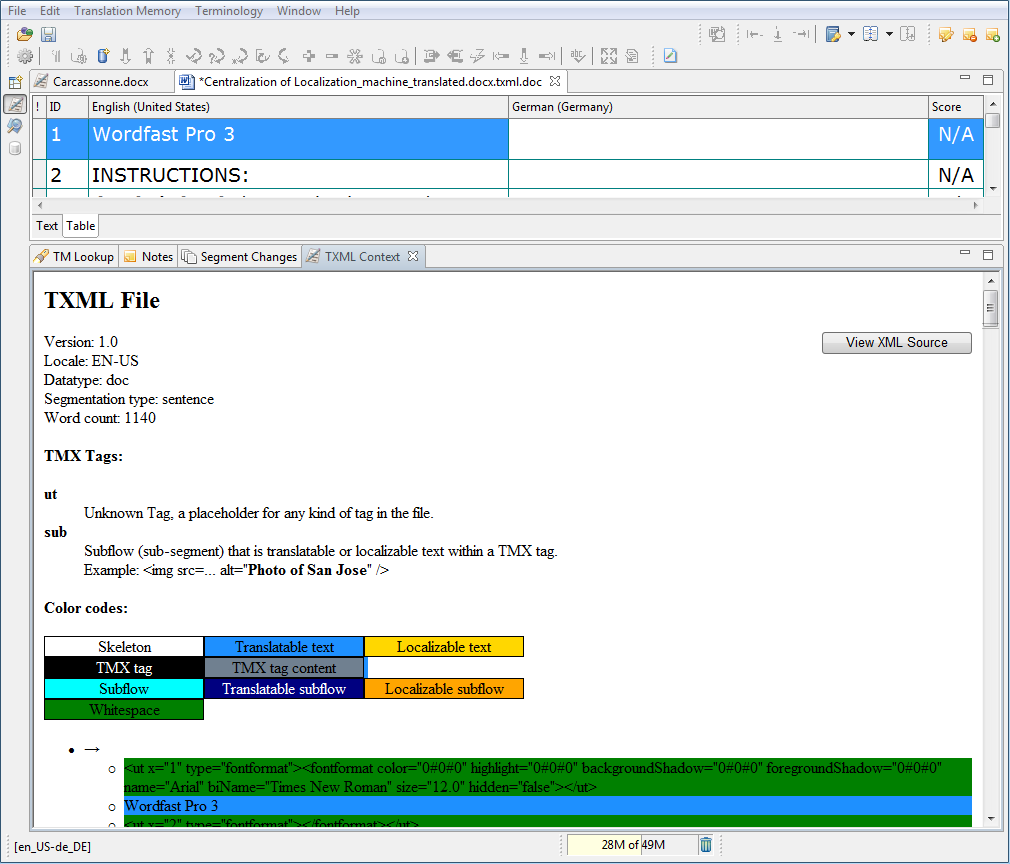This screenshot has width=1010, height=864.
Task: Open dropdown arrow next to terminology book icon
Action: pos(851,34)
